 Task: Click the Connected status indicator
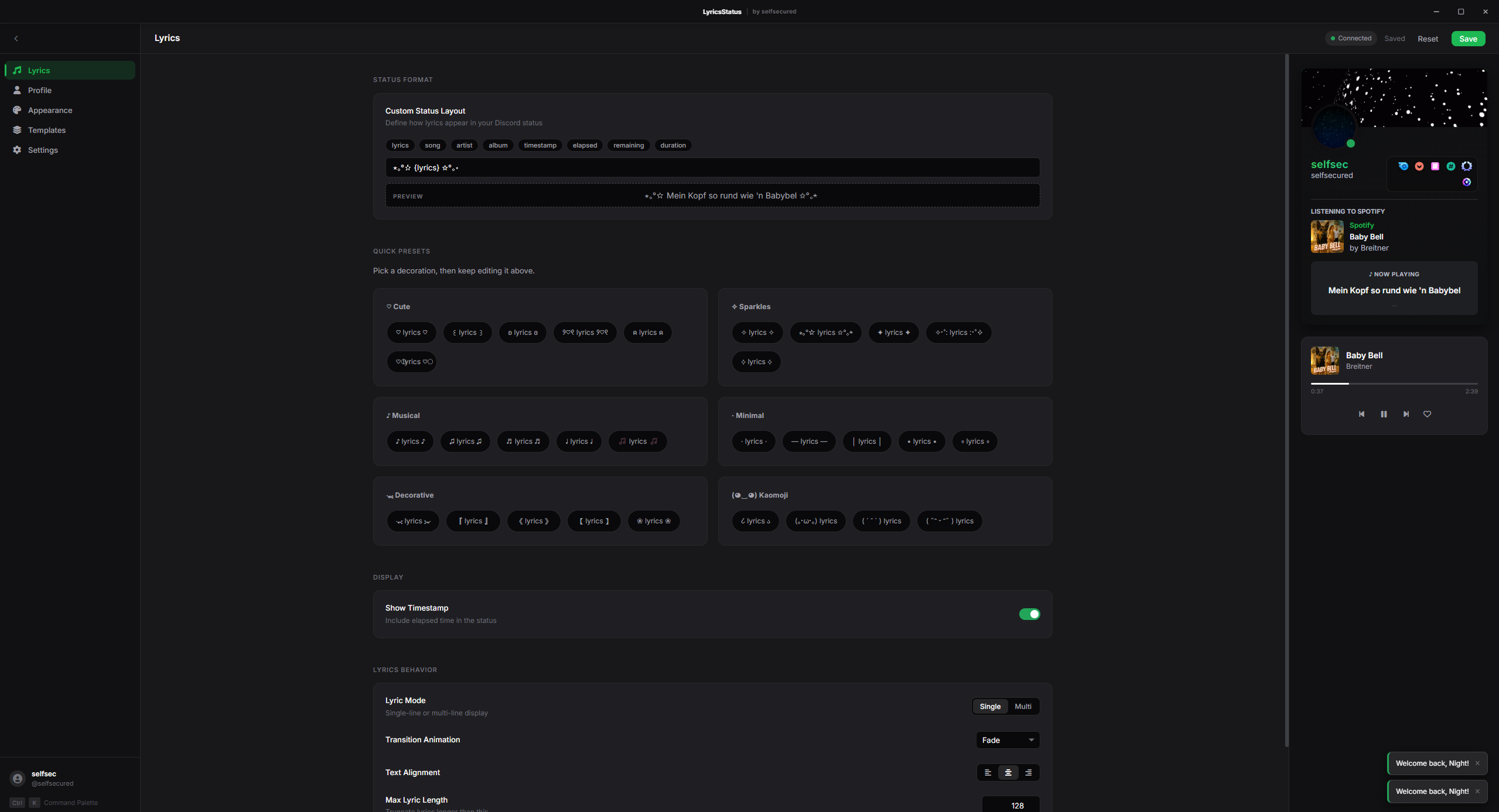(1351, 39)
